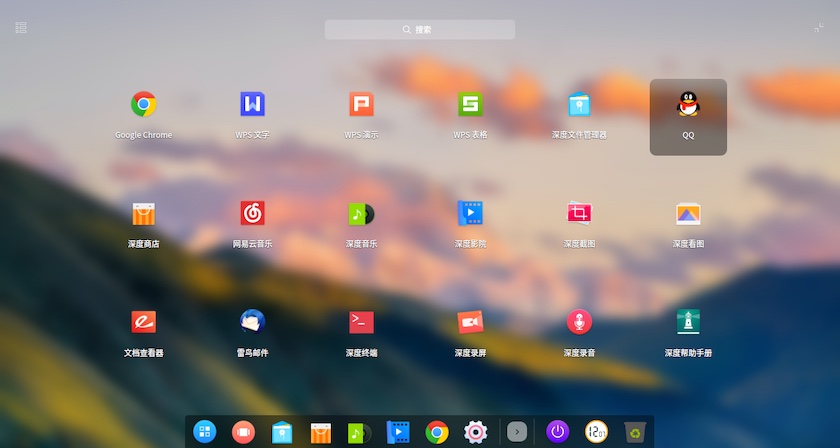Open the settings gear in dock

point(476,432)
